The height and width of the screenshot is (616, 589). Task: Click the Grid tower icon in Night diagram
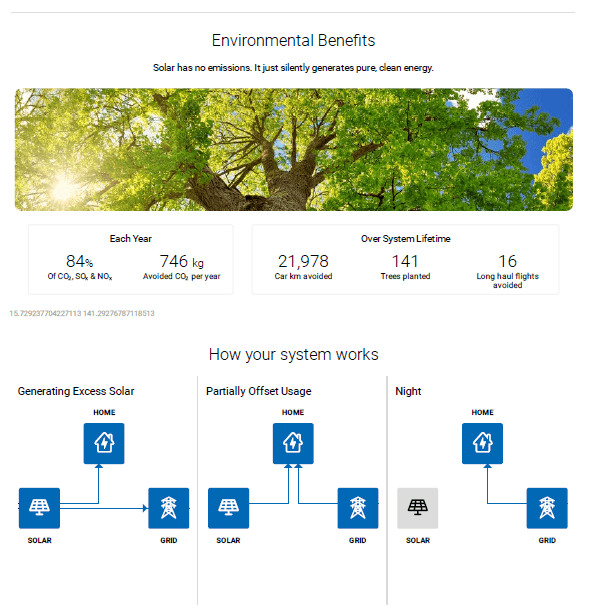point(547,508)
